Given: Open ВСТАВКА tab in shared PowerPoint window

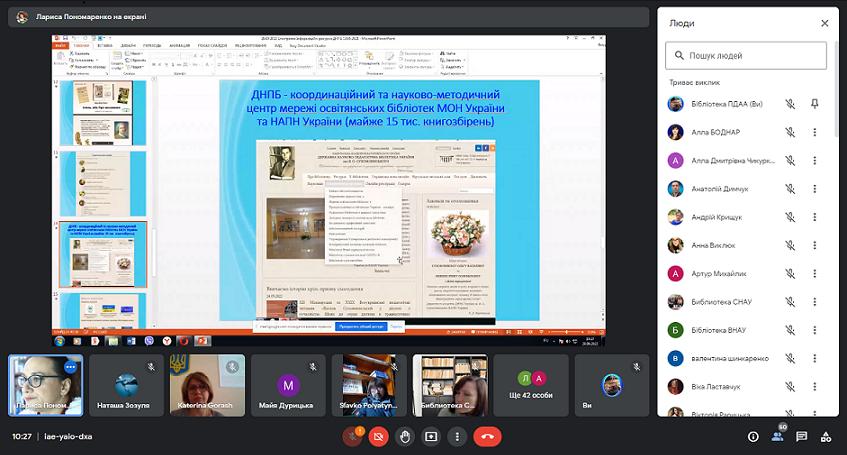Looking at the screenshot, I should pos(105,46).
